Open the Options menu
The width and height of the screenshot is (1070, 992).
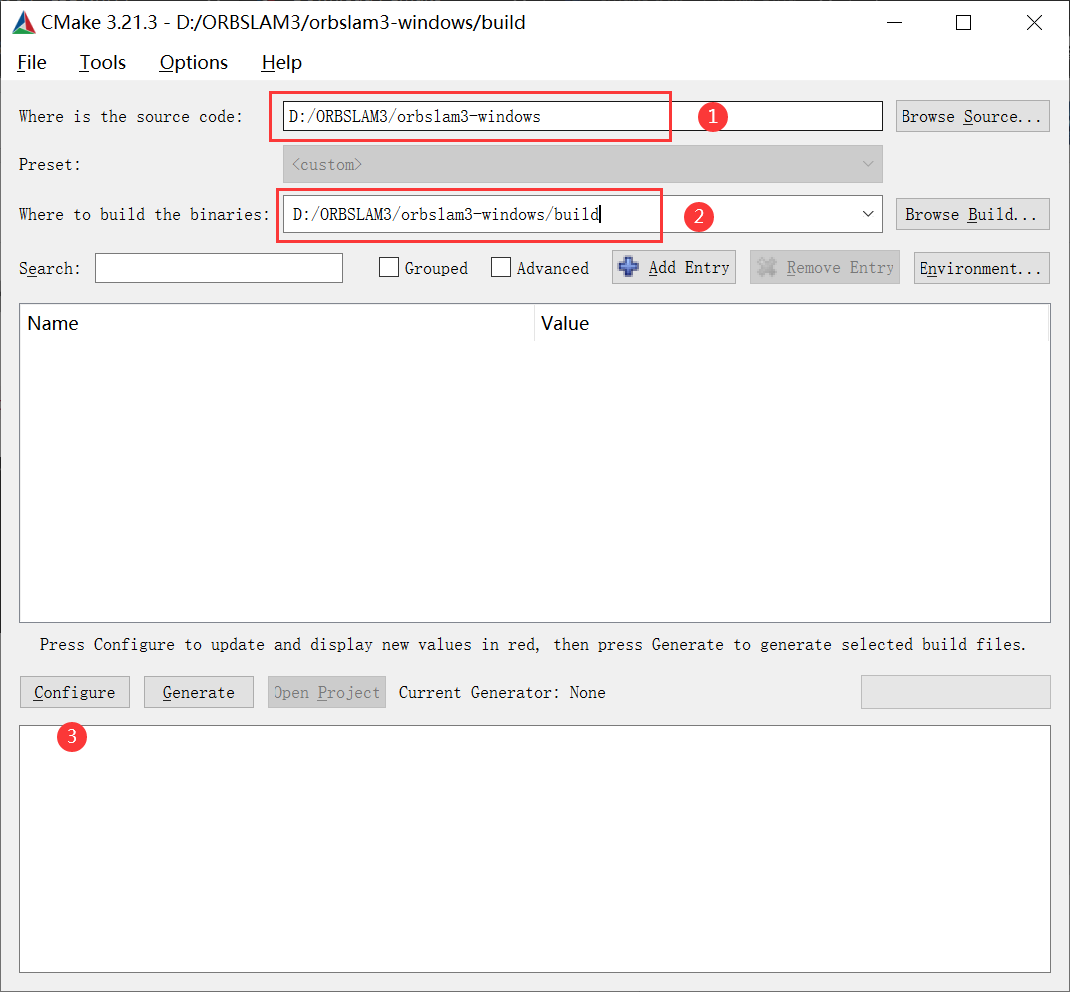point(194,63)
